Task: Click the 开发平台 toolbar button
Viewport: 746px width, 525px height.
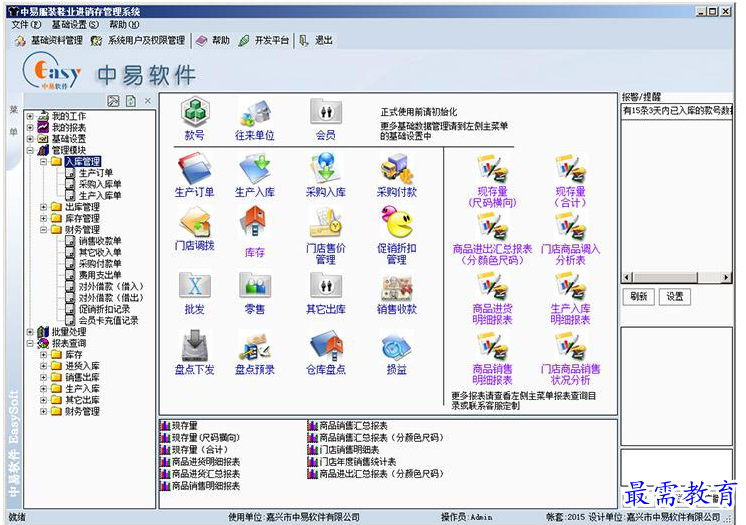Action: 264,40
